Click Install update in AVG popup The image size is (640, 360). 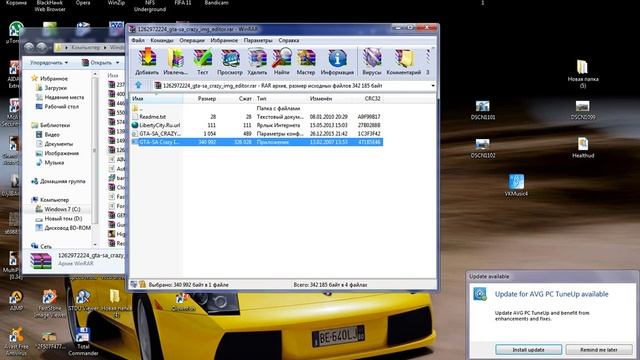(x=529, y=350)
